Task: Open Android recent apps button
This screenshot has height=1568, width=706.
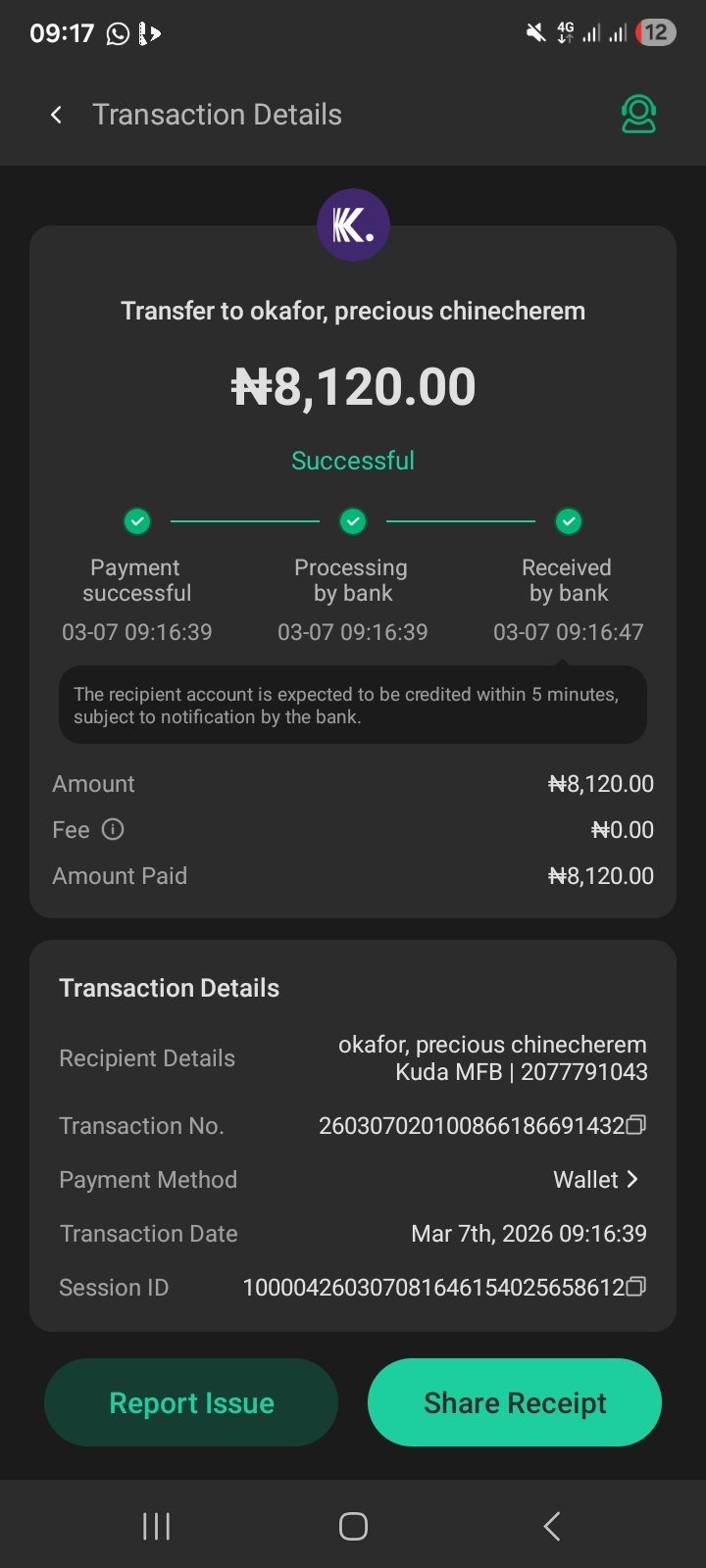Action: coord(157,1526)
